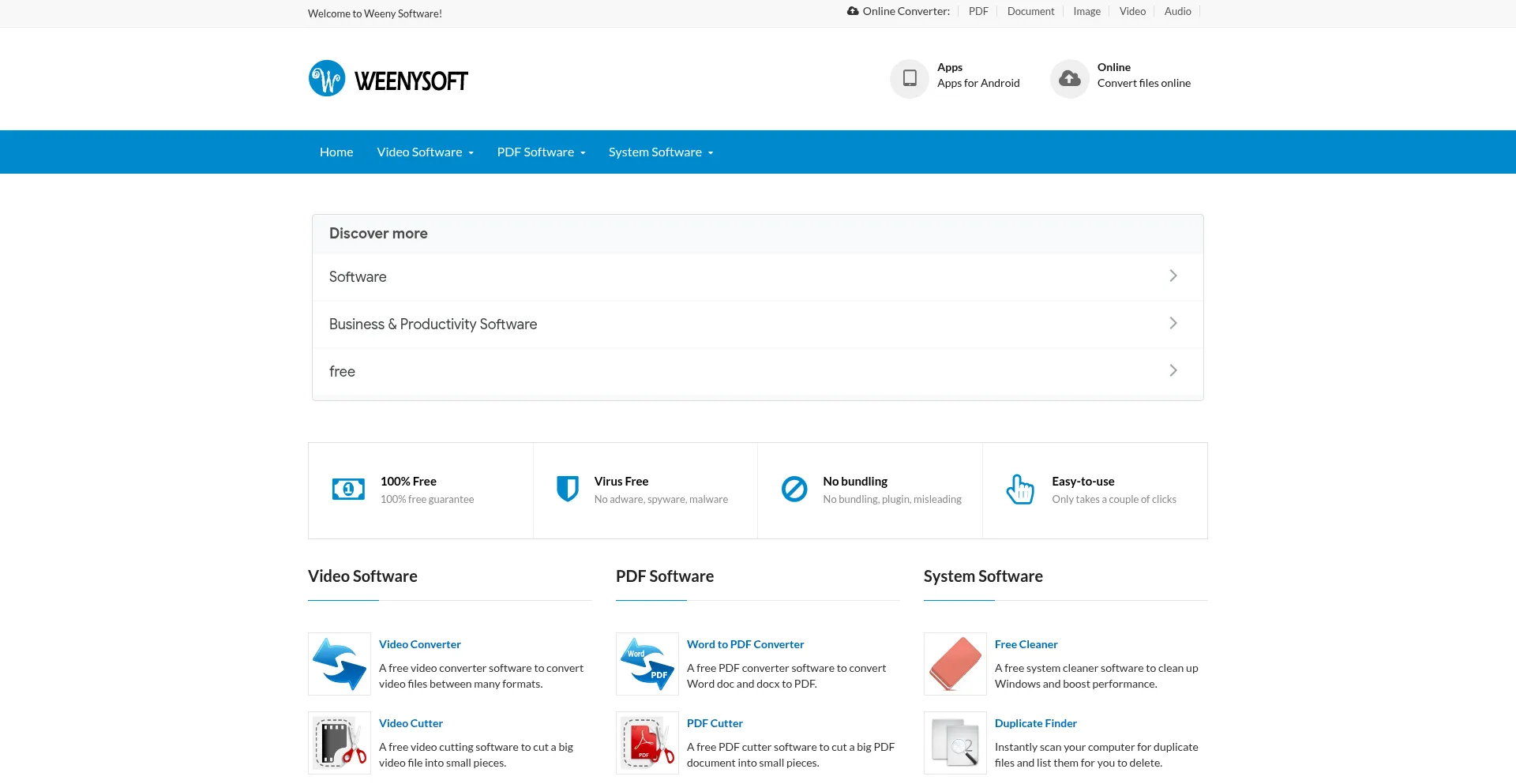The image size is (1516, 784).
Task: Open the Duplicate Finder magnifier thumbnail
Action: click(x=955, y=743)
